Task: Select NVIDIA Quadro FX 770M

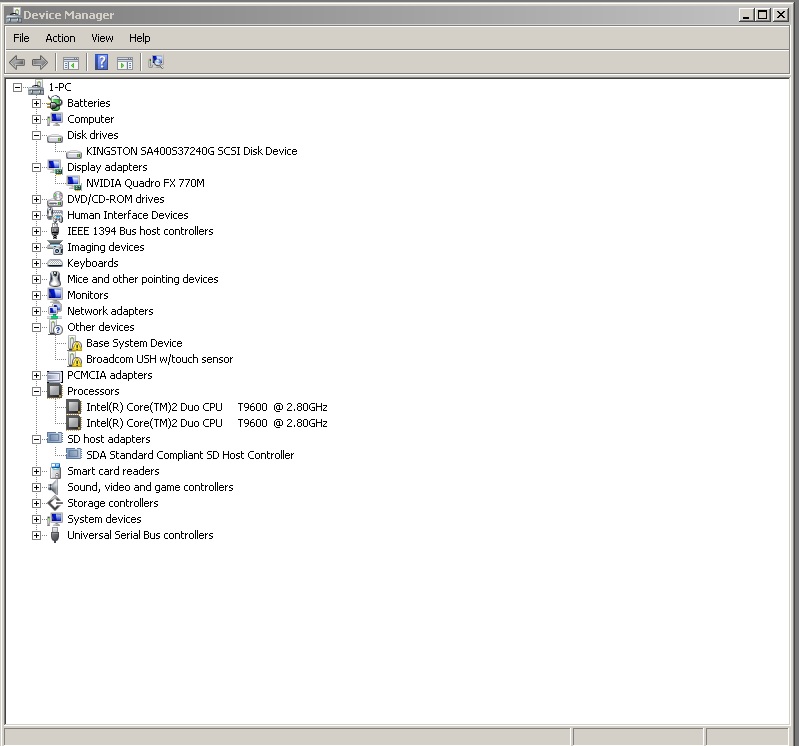Action: click(145, 183)
